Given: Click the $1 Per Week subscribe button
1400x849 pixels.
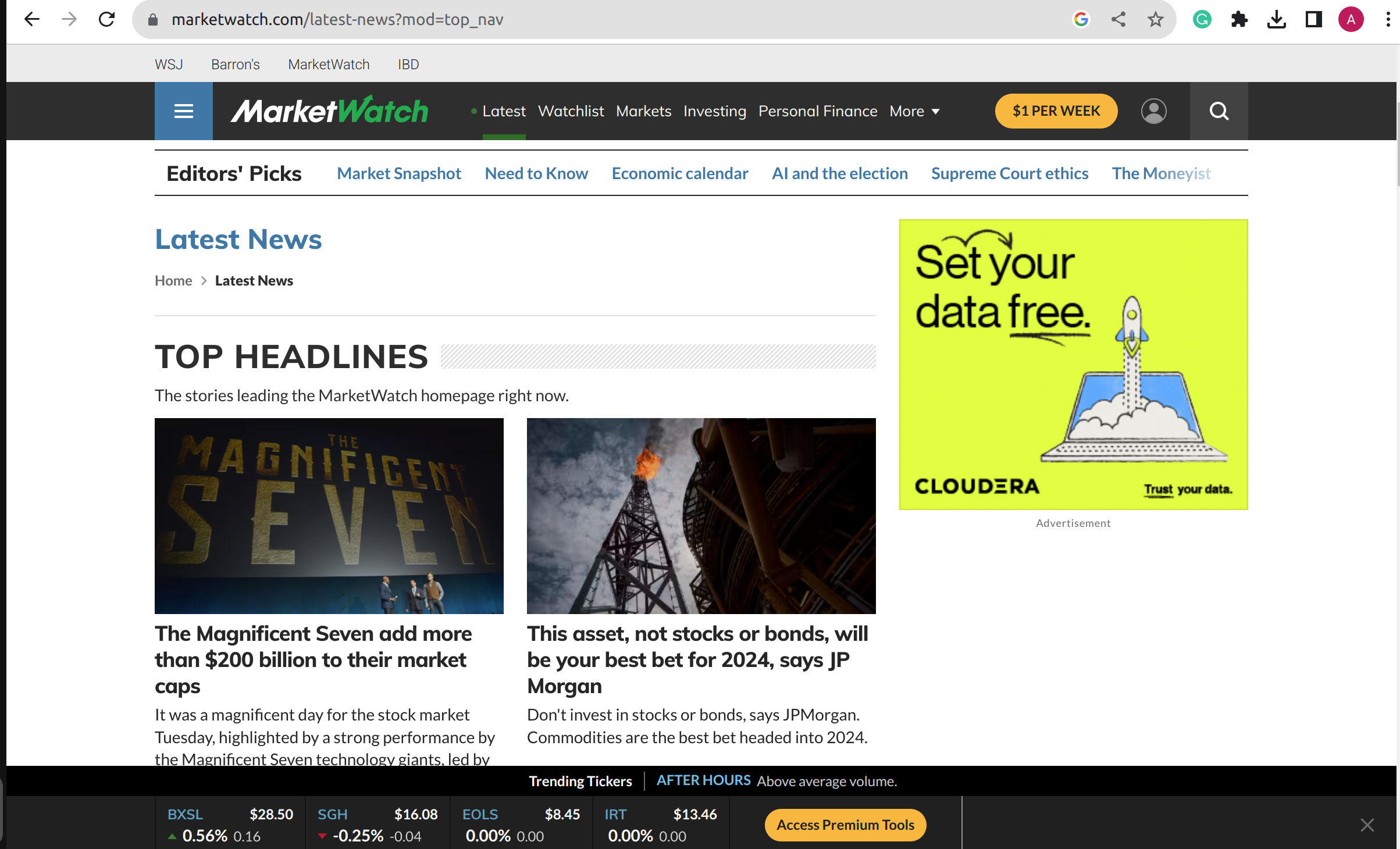Looking at the screenshot, I should (x=1057, y=110).
